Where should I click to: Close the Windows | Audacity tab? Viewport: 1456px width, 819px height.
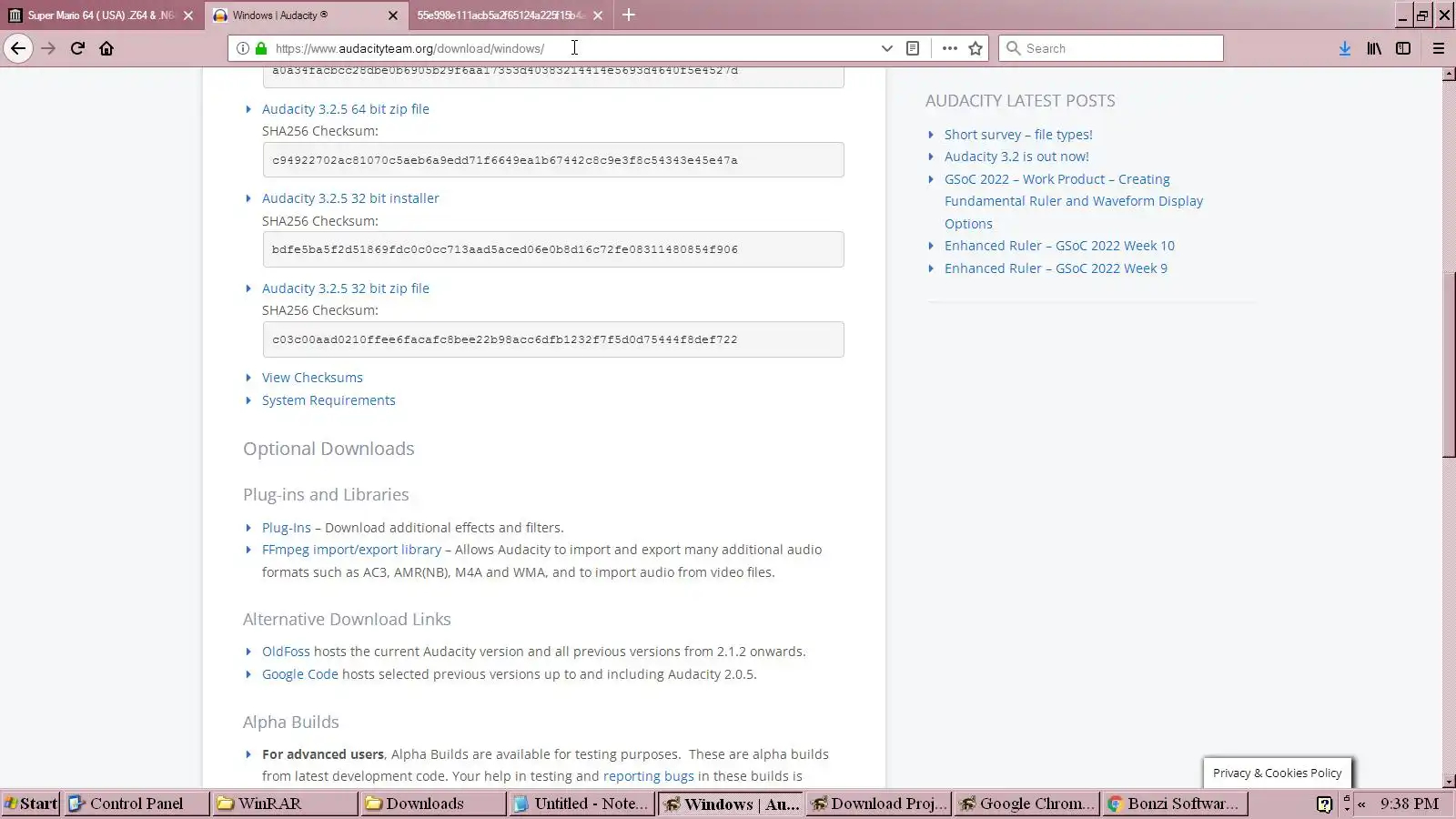point(393,15)
